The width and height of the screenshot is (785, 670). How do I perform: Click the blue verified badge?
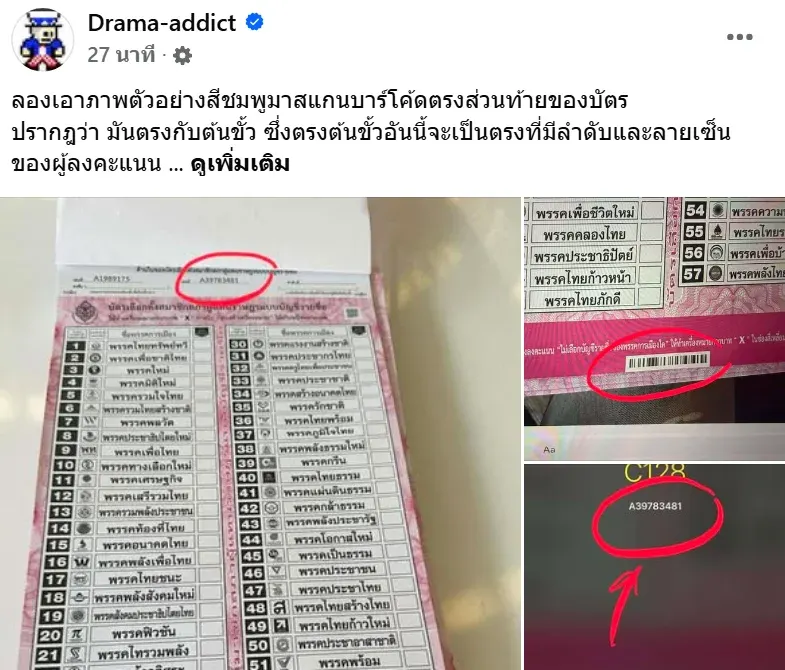255,22
